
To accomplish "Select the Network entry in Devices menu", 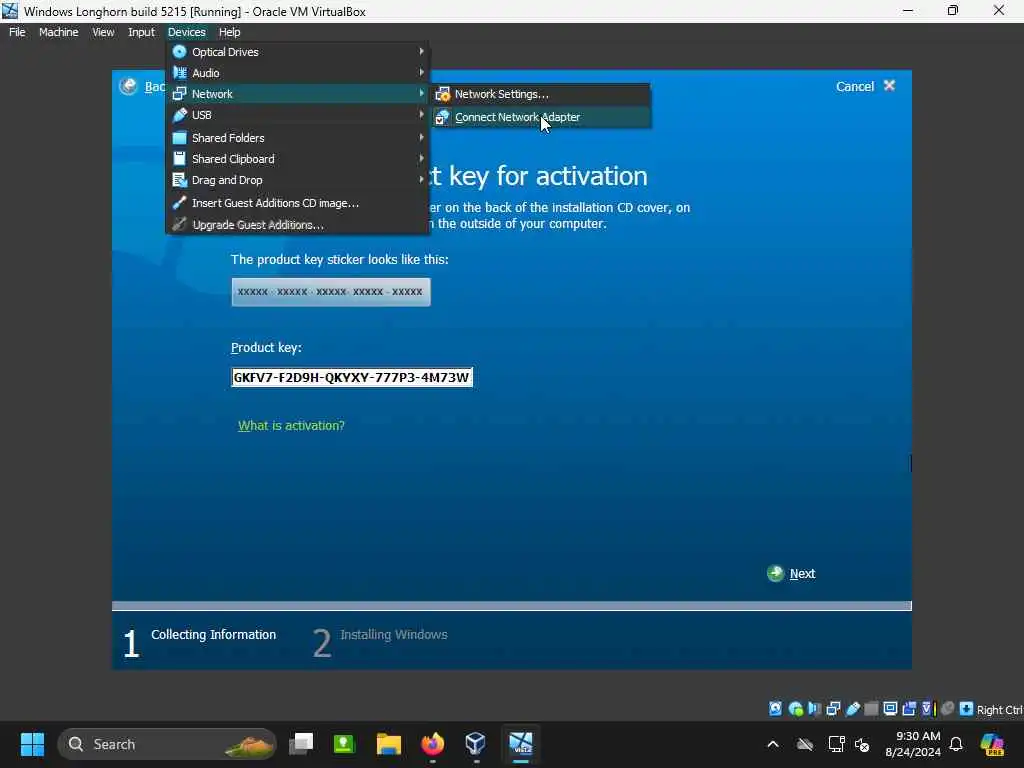I will (x=298, y=93).
